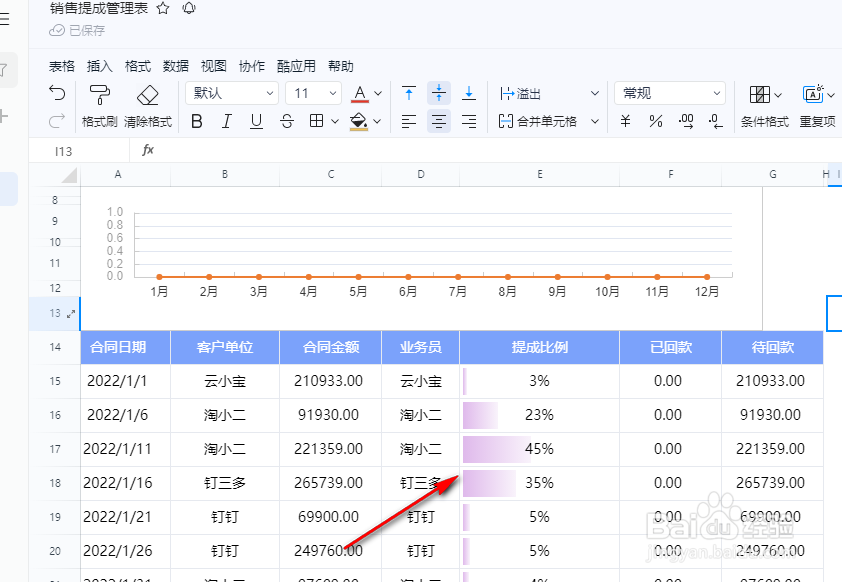Apply the Clear Format (清除格式) tool

click(x=148, y=94)
